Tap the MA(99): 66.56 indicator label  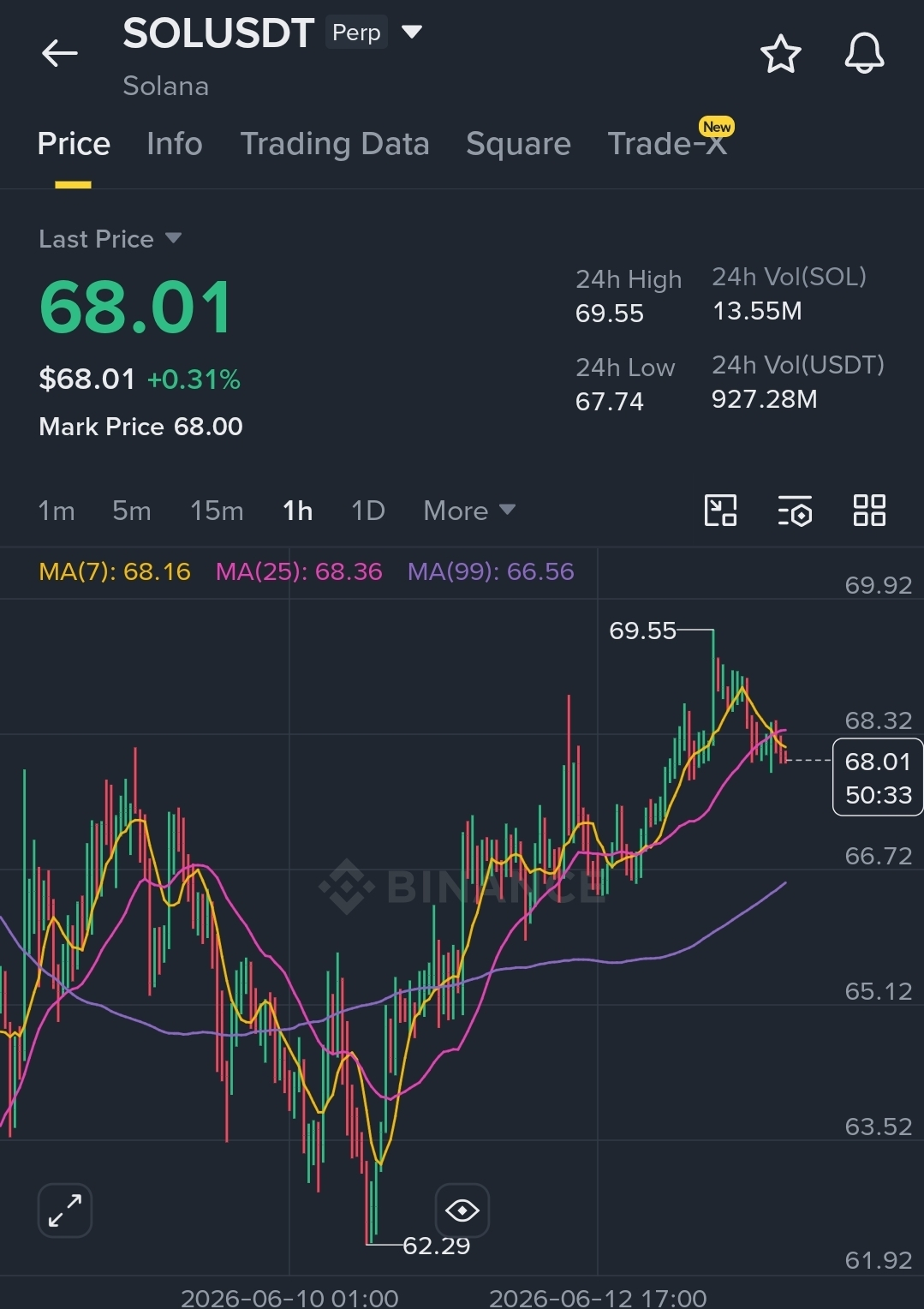[x=491, y=571]
